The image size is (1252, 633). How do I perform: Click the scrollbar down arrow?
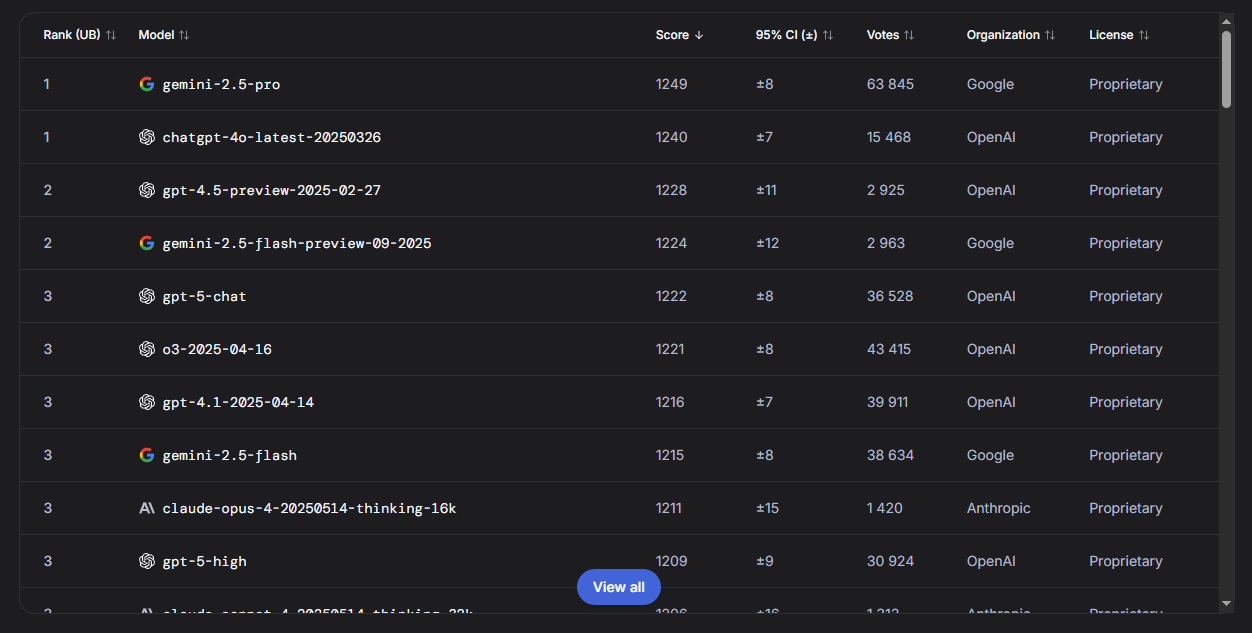coord(1227,603)
